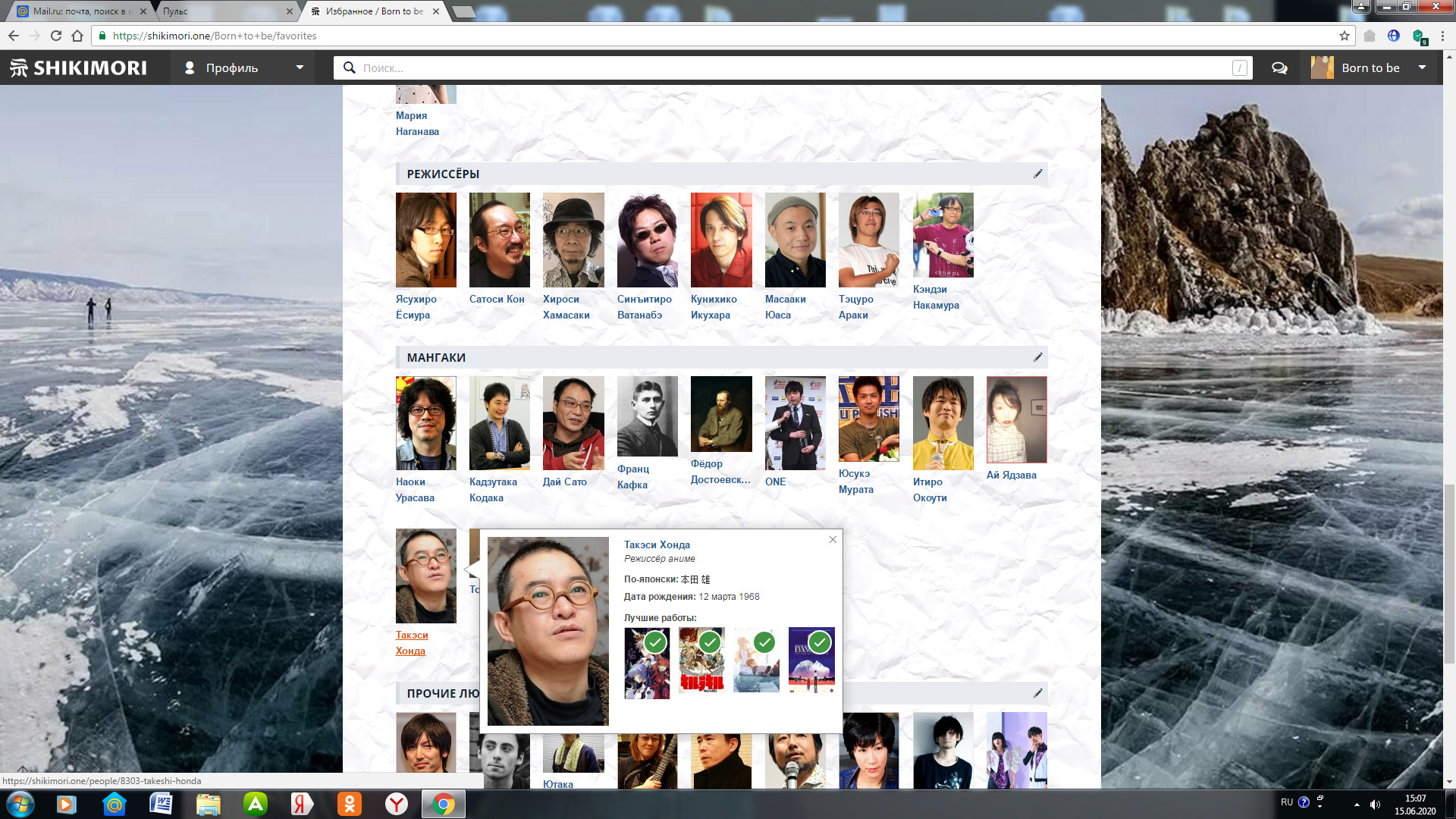The image size is (1456, 819).
Task: Open the Сатоси Кон director link
Action: [x=497, y=299]
